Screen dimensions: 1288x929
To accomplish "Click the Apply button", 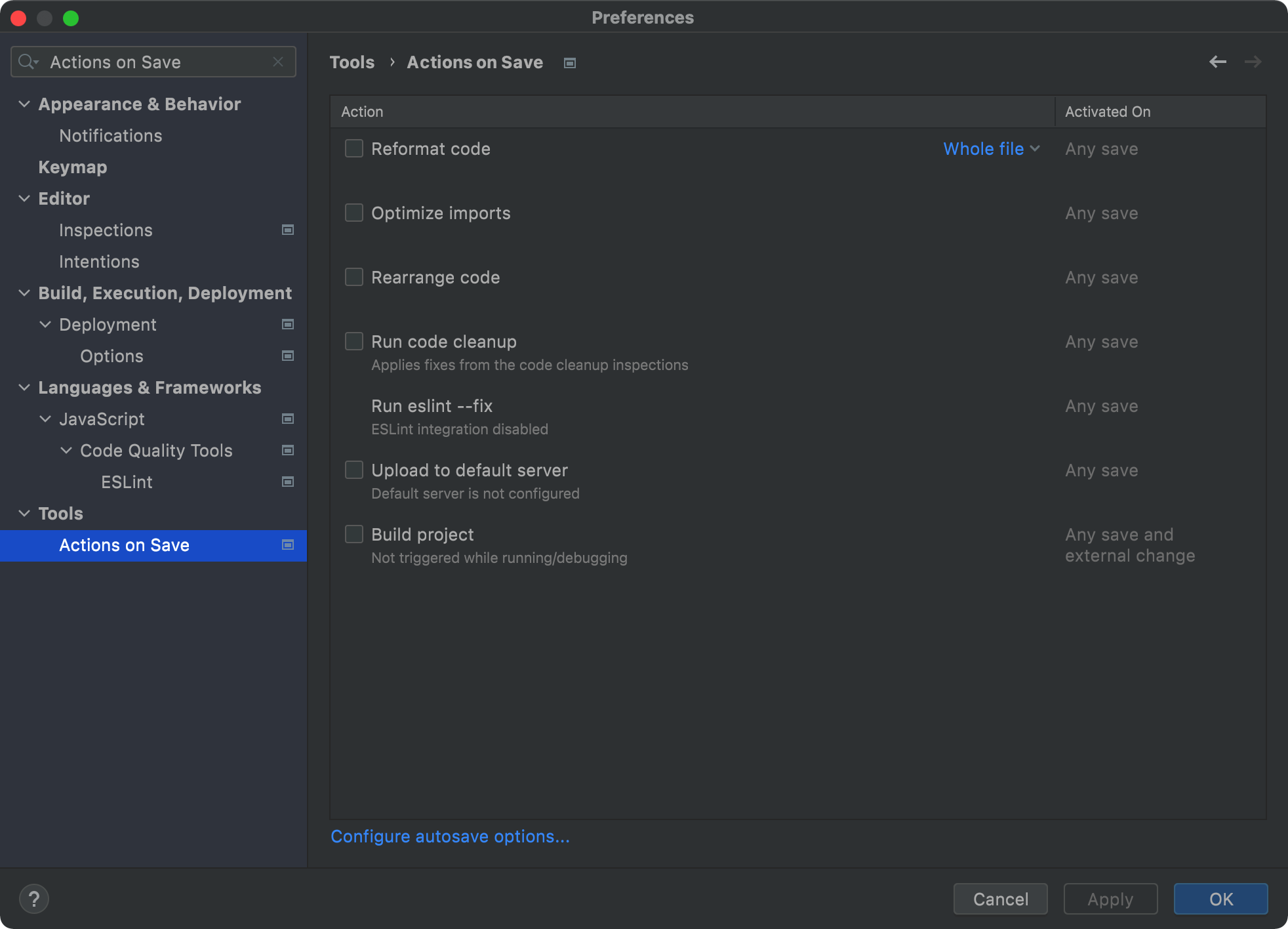I will click(1110, 899).
